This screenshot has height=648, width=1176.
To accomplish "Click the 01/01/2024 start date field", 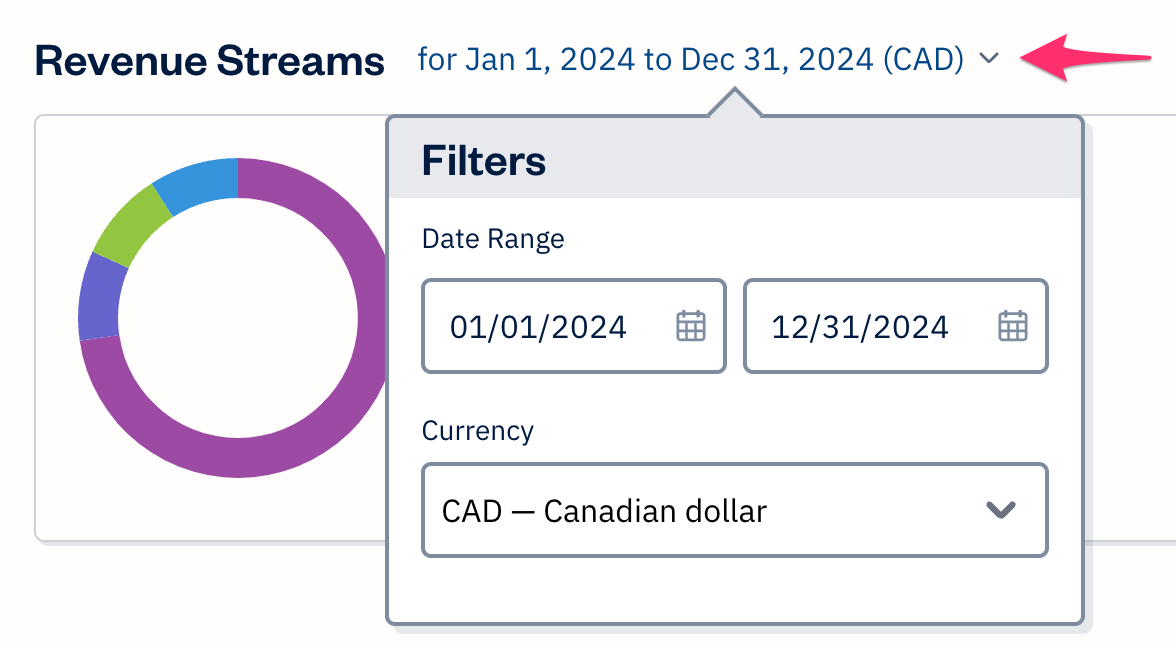I will click(540, 326).
